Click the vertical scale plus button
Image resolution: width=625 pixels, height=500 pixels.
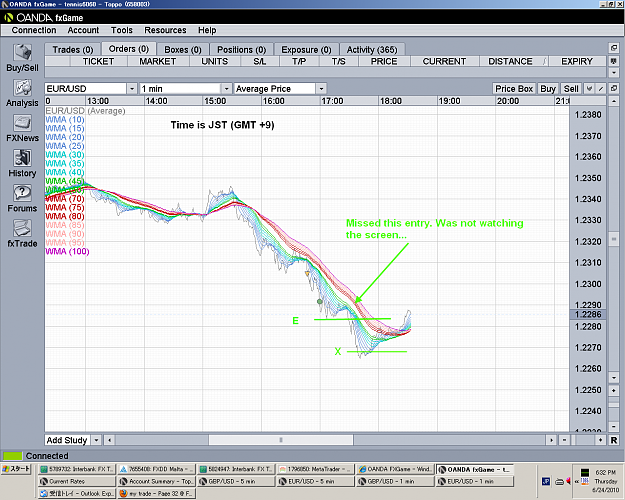614,390
